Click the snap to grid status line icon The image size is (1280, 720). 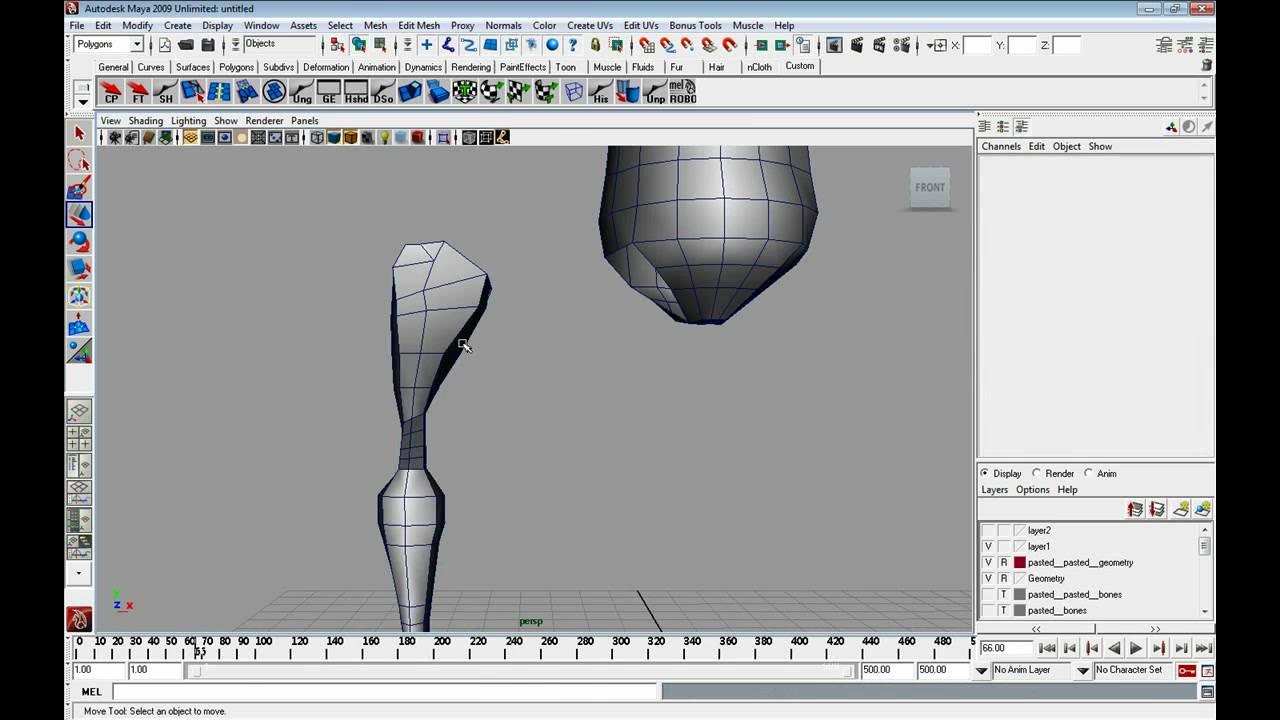(646, 45)
